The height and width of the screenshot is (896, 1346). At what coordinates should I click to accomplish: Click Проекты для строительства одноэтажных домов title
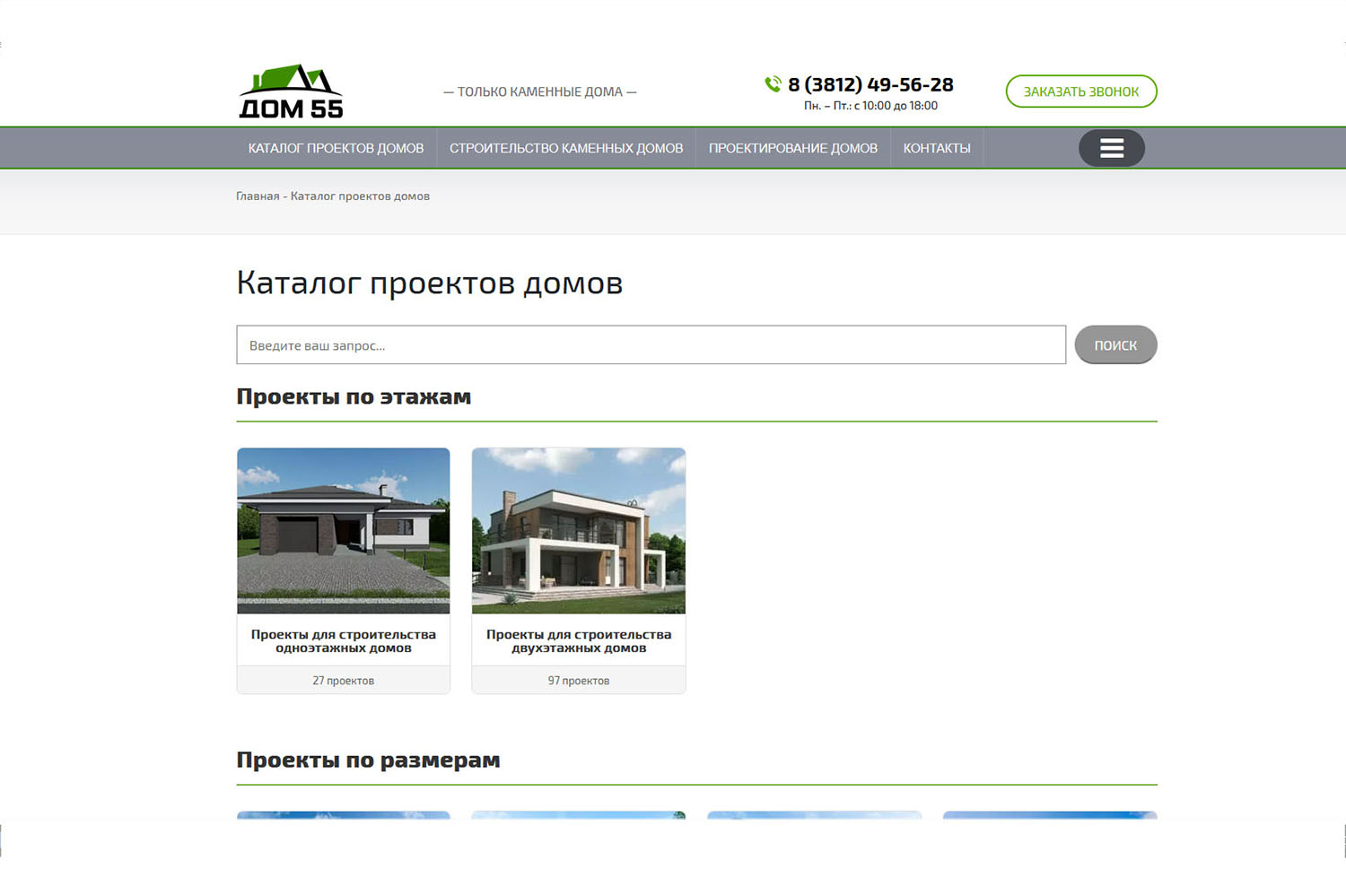pyautogui.click(x=344, y=640)
